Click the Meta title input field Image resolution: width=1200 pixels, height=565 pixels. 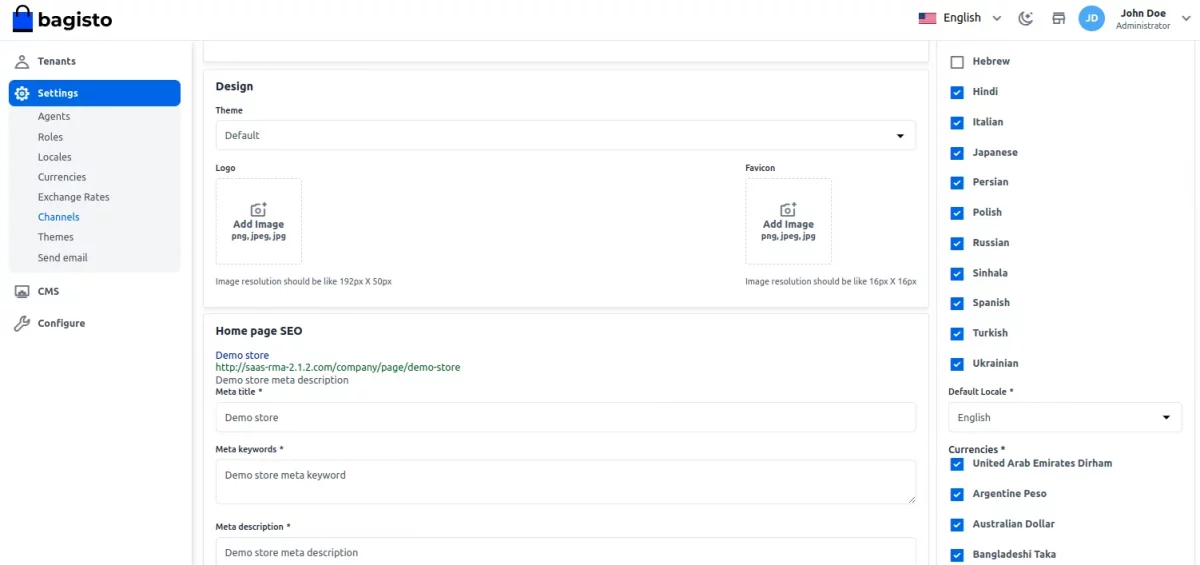click(x=565, y=418)
